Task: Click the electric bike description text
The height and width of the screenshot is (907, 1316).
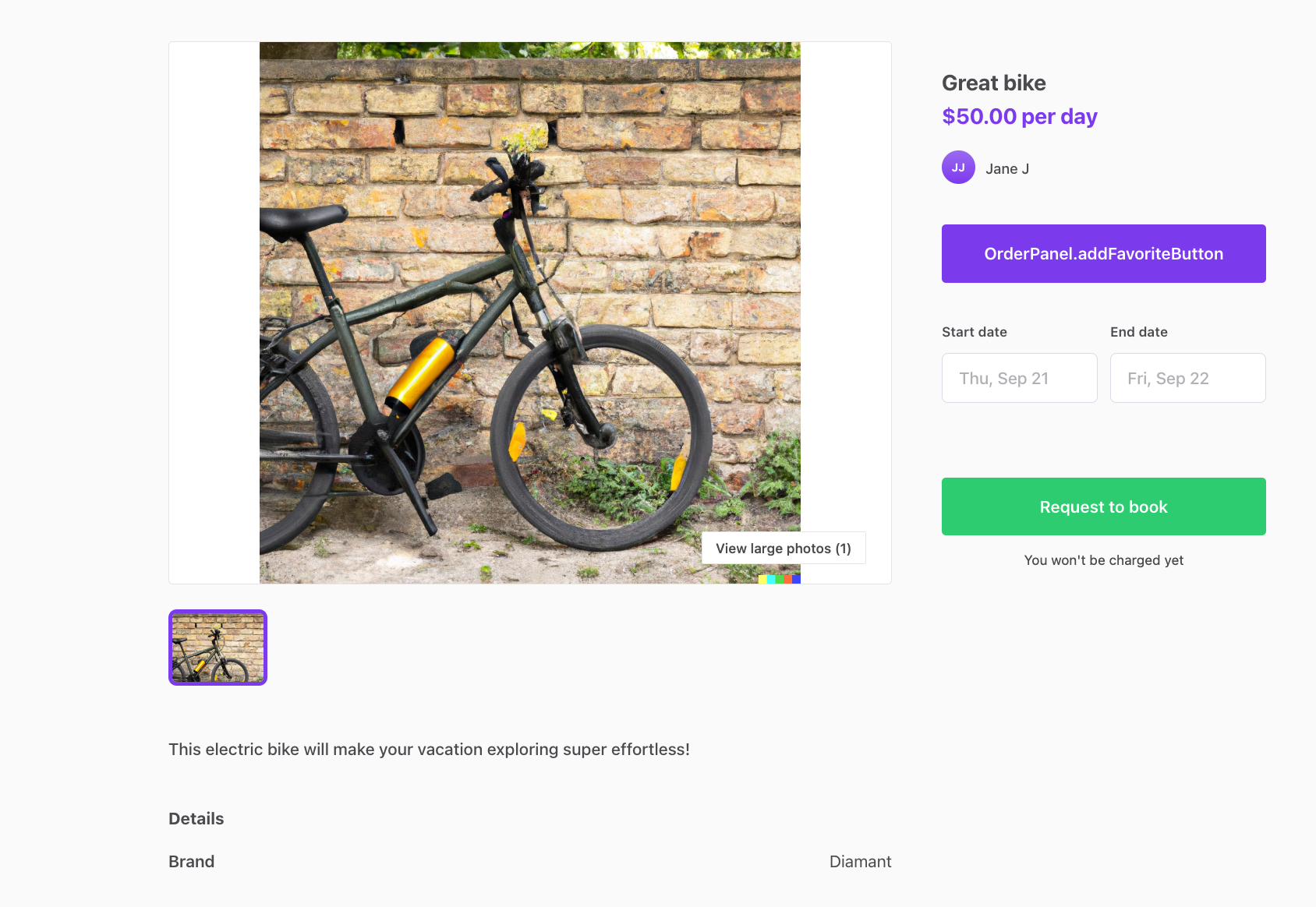Action: coord(429,749)
